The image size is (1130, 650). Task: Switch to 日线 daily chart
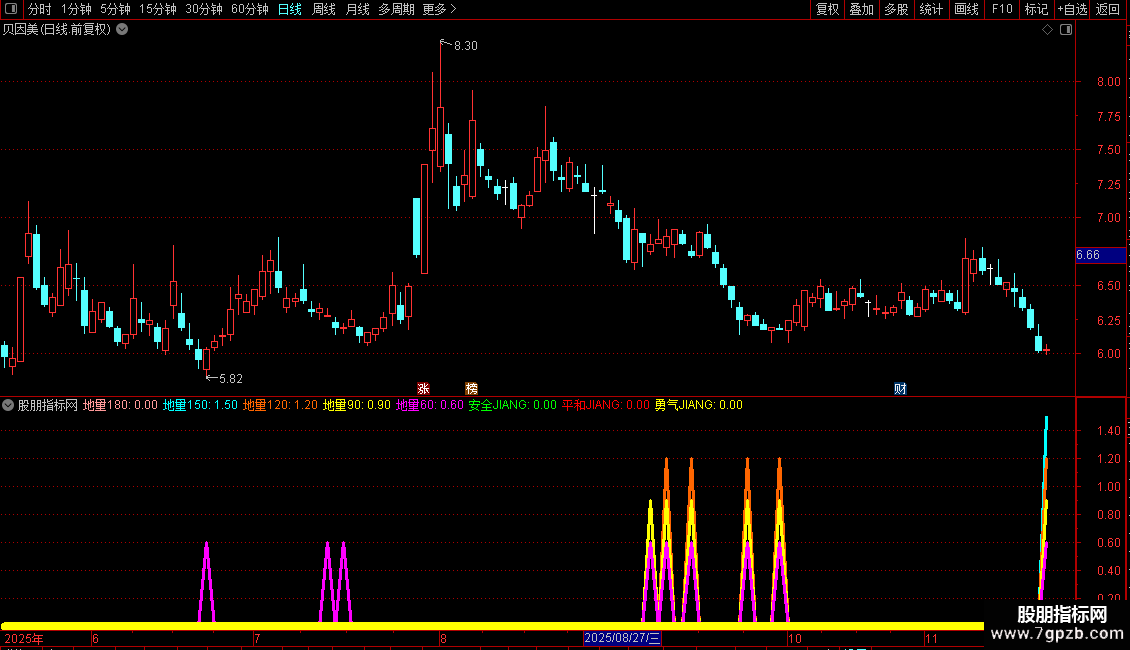290,9
